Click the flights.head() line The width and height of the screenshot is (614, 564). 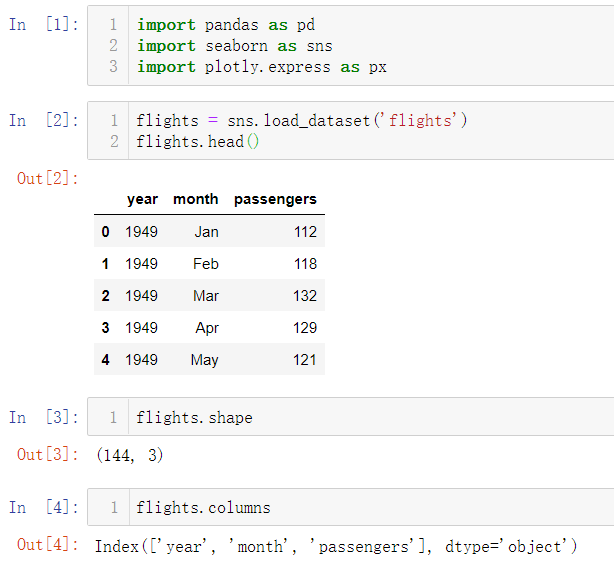click(198, 141)
